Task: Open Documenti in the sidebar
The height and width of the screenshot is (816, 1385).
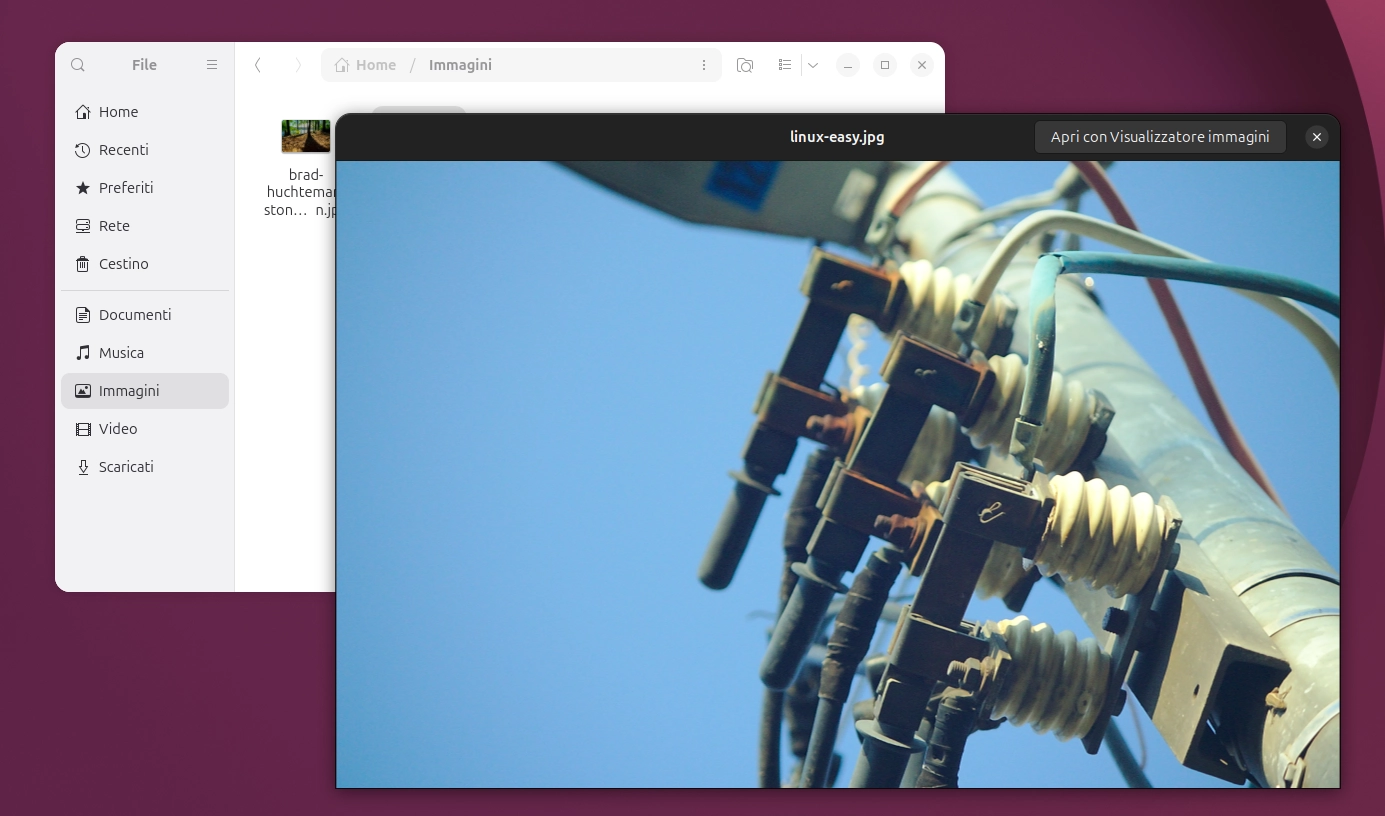Action: (145, 315)
